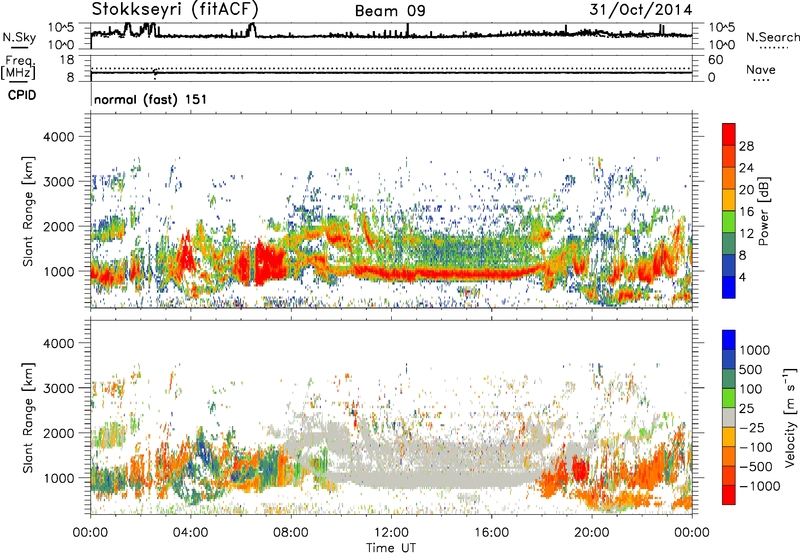Select the CPID row label
Screen dimensions: 800x554
[x=22, y=95]
